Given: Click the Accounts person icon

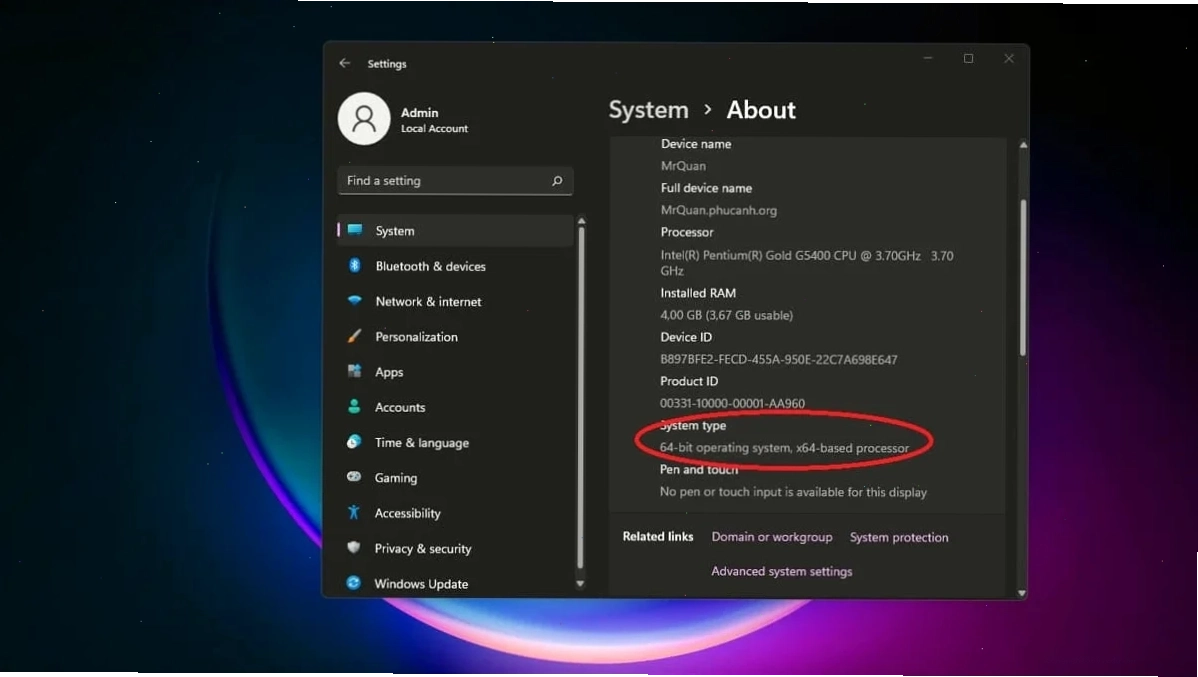Looking at the screenshot, I should click(354, 407).
